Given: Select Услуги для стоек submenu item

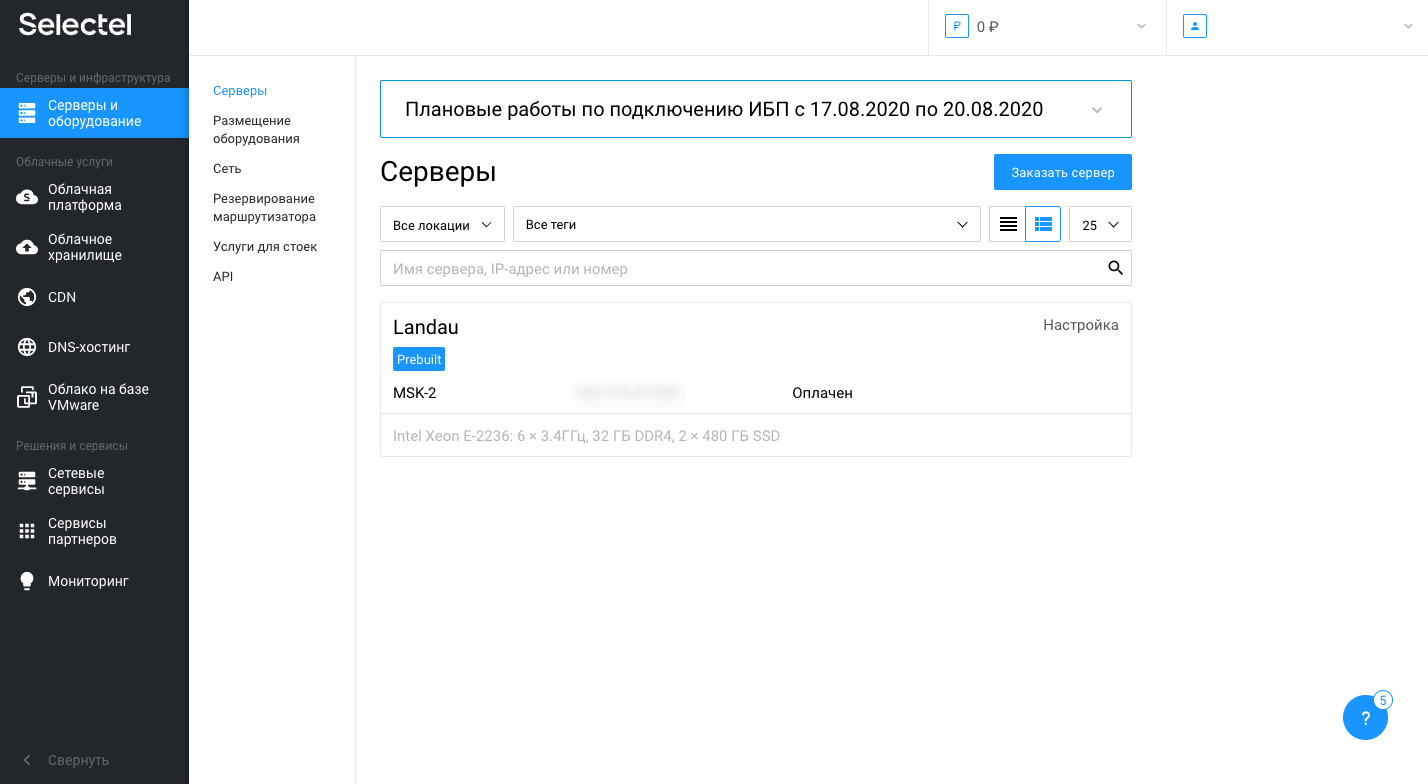Looking at the screenshot, I should pyautogui.click(x=265, y=247).
